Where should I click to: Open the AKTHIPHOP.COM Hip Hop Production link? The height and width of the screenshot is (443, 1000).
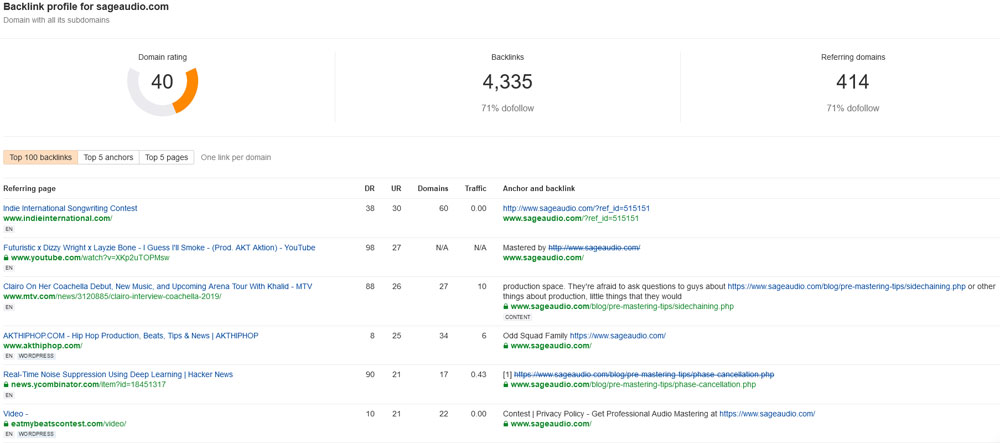tap(131, 336)
